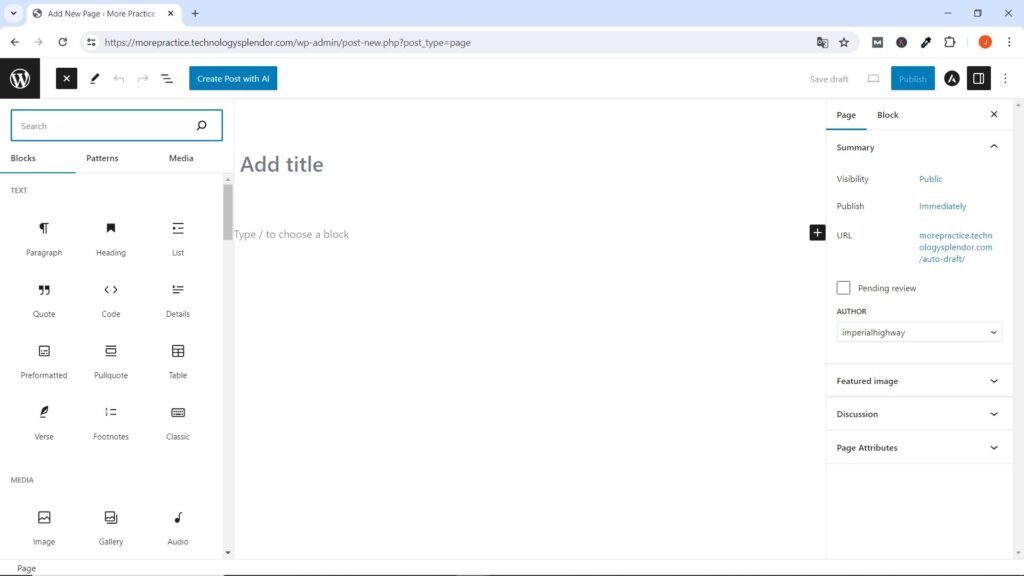This screenshot has width=1024, height=576.
Task: Switch to the Patterns tab
Action: coord(102,158)
